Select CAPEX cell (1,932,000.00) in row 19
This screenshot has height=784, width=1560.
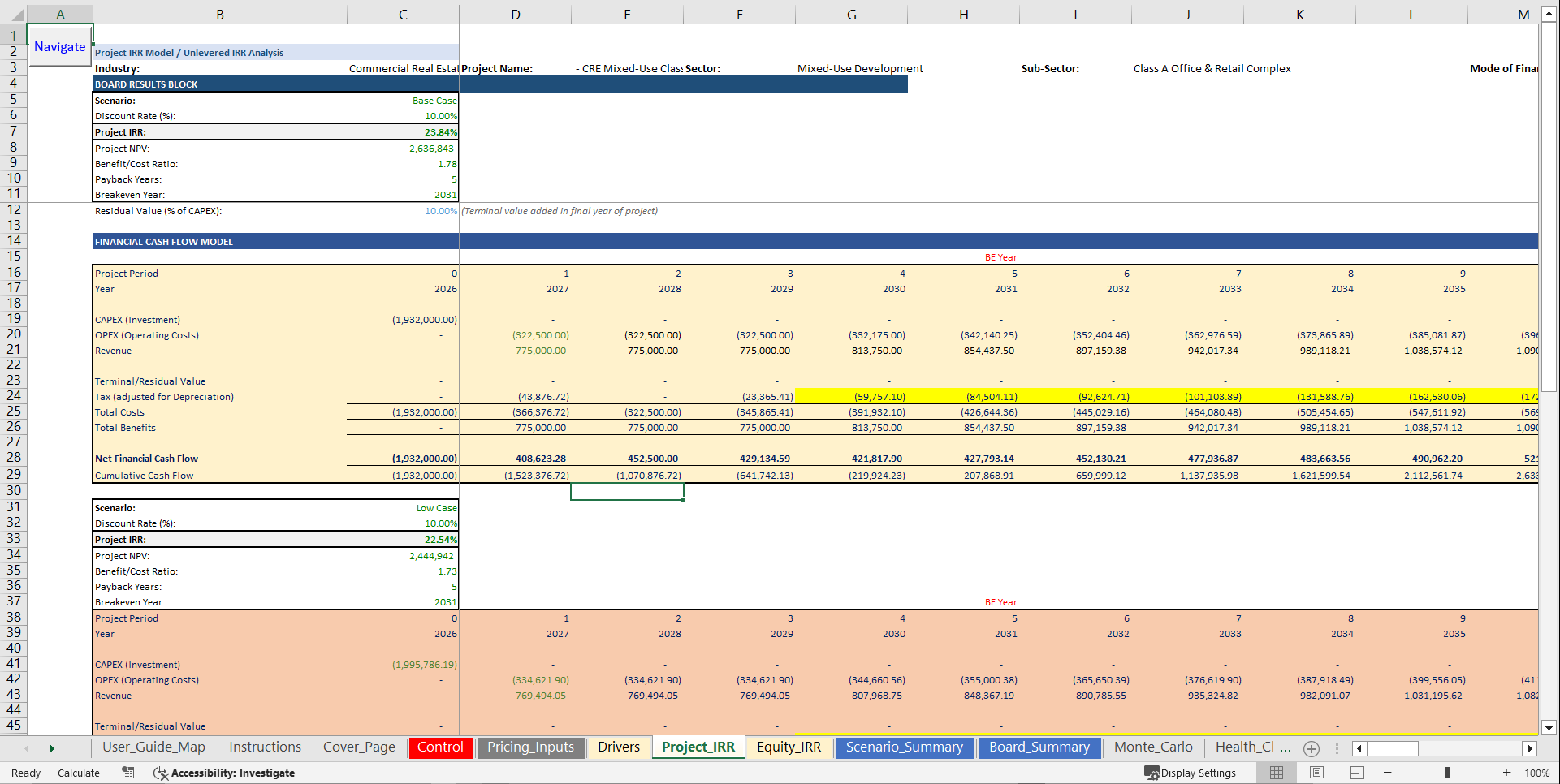pos(403,320)
